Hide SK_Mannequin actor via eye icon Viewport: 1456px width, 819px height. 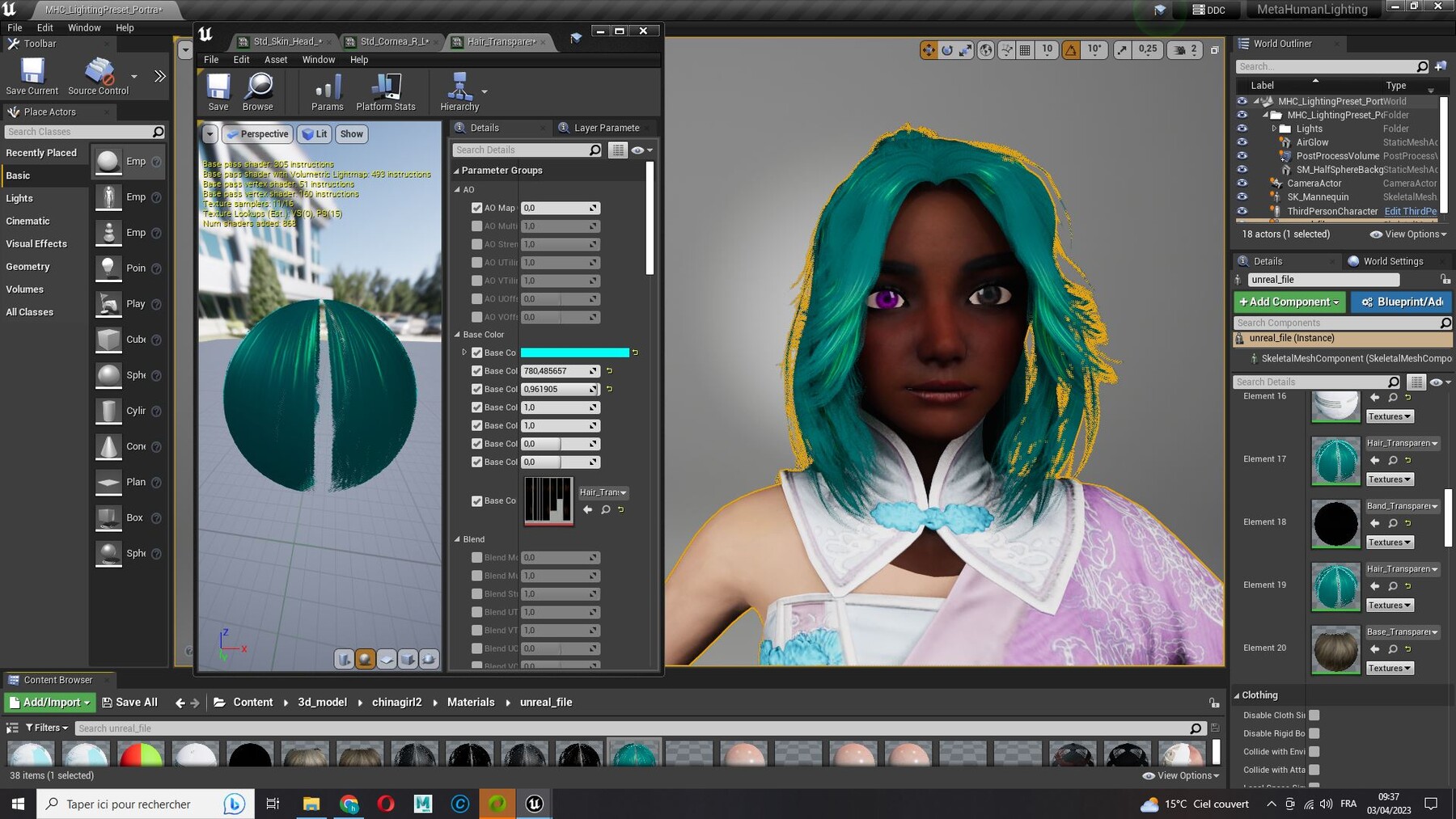[1242, 197]
